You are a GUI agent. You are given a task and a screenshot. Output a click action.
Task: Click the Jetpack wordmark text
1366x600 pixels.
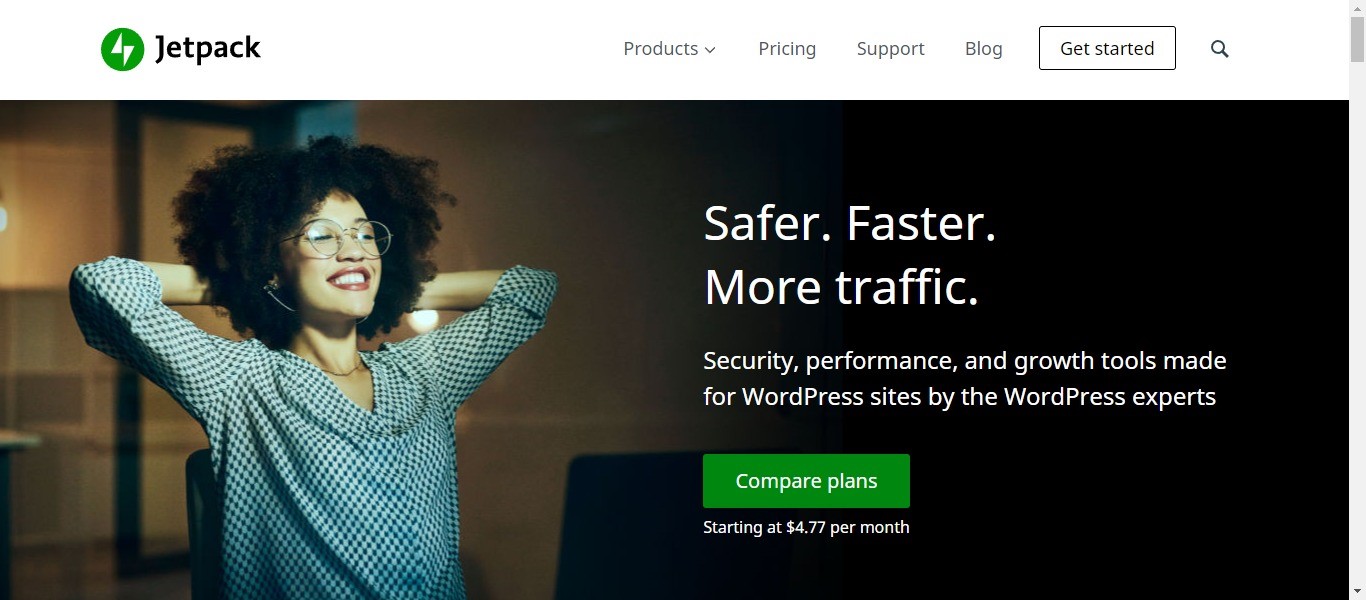pyautogui.click(x=208, y=48)
